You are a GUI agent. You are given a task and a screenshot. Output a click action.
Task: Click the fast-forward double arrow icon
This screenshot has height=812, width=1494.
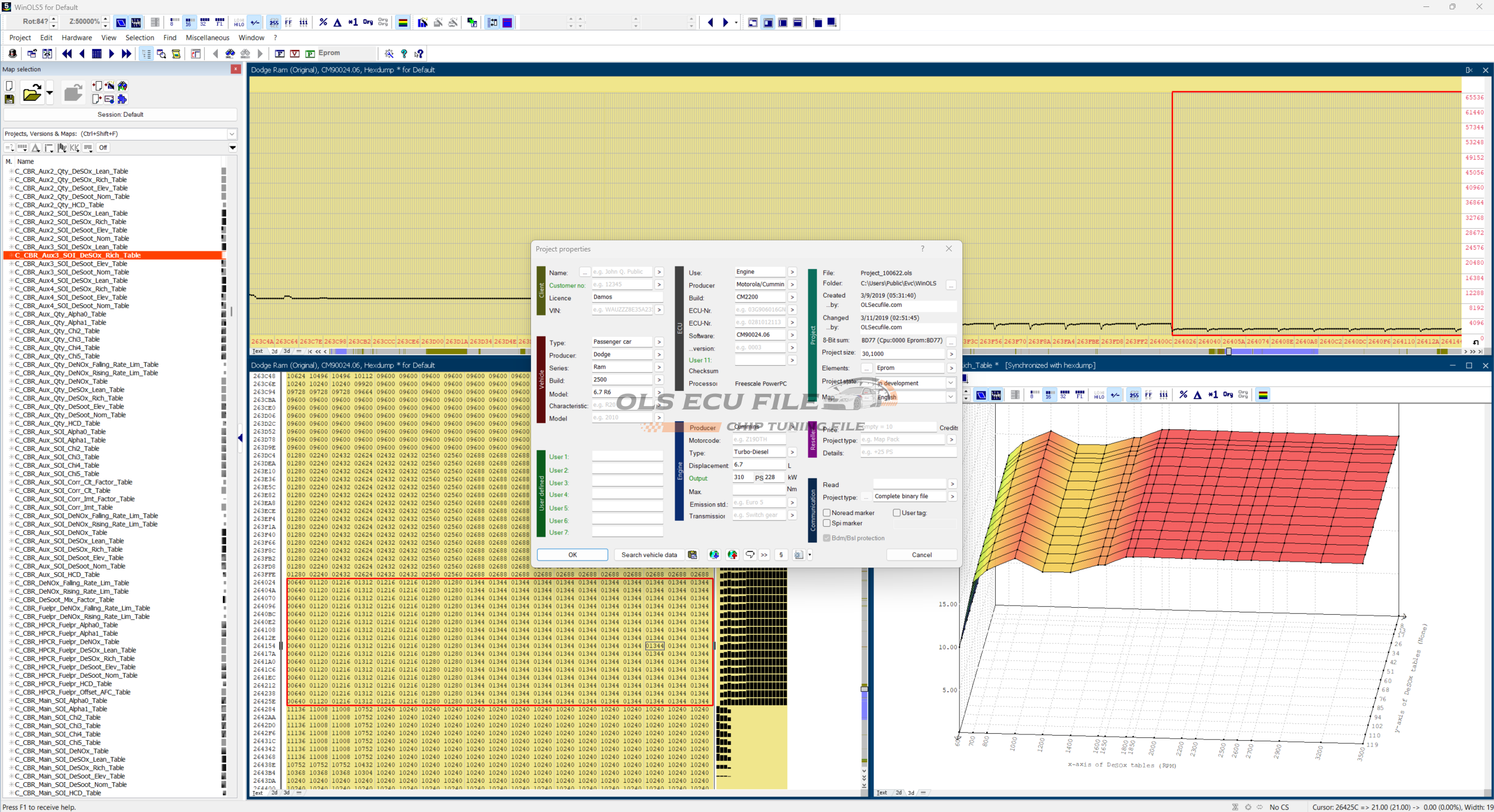tap(126, 54)
